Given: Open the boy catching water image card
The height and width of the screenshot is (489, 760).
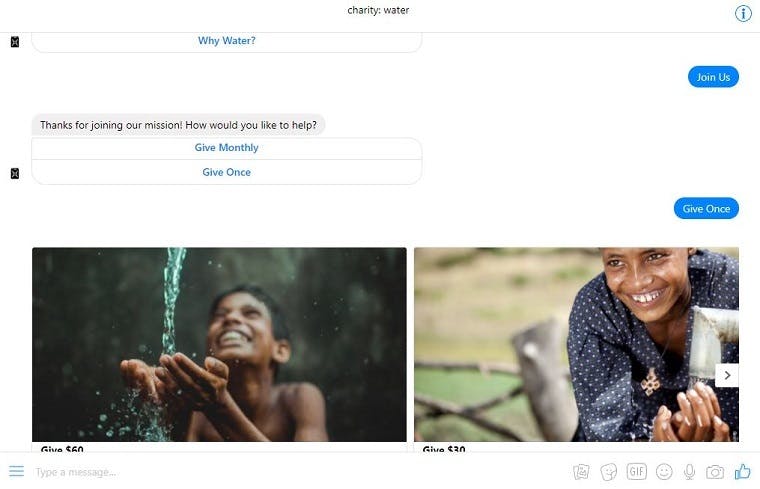Looking at the screenshot, I should pos(219,345).
